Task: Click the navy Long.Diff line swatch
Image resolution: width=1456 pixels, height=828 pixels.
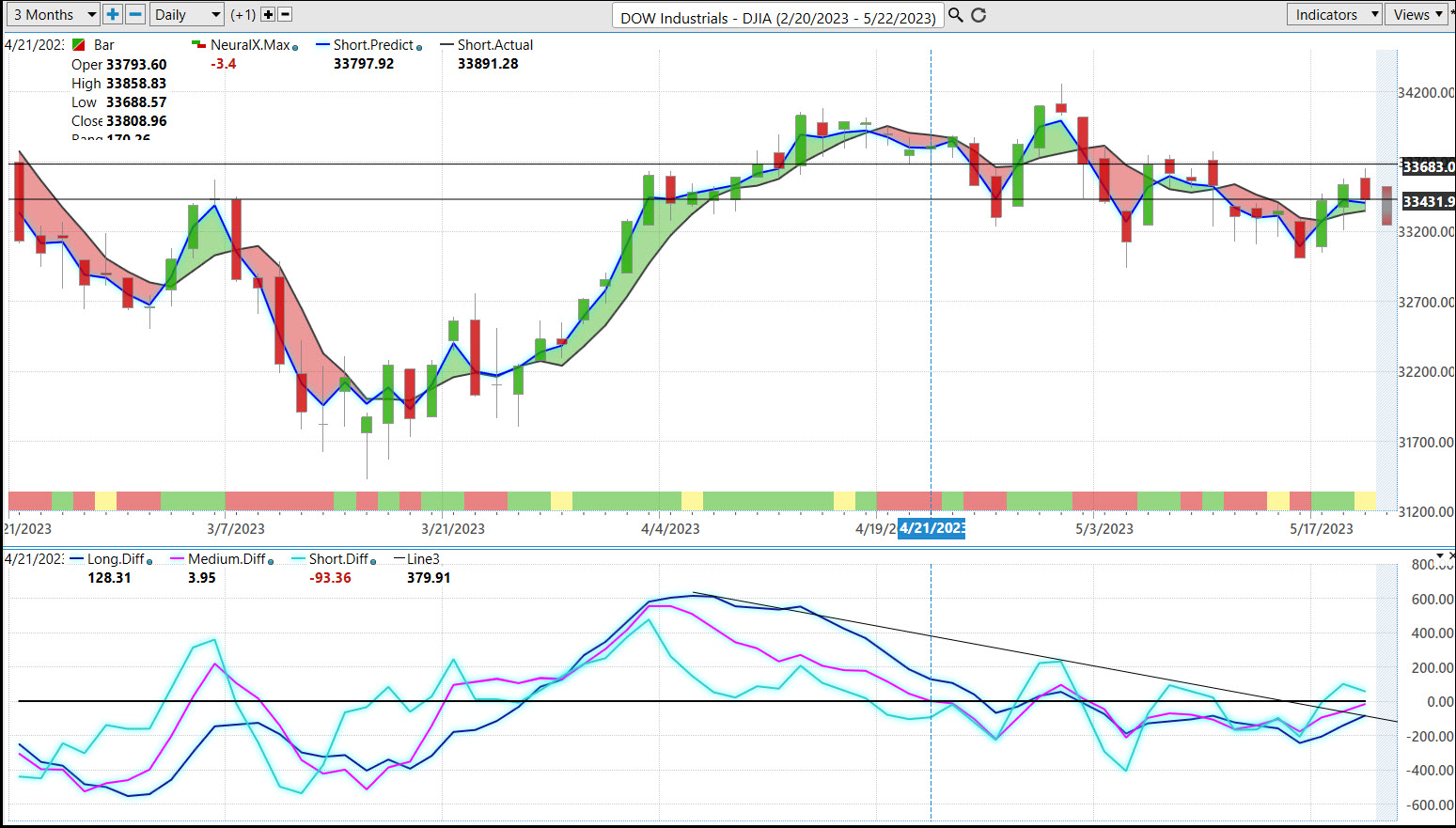Action: [77, 558]
